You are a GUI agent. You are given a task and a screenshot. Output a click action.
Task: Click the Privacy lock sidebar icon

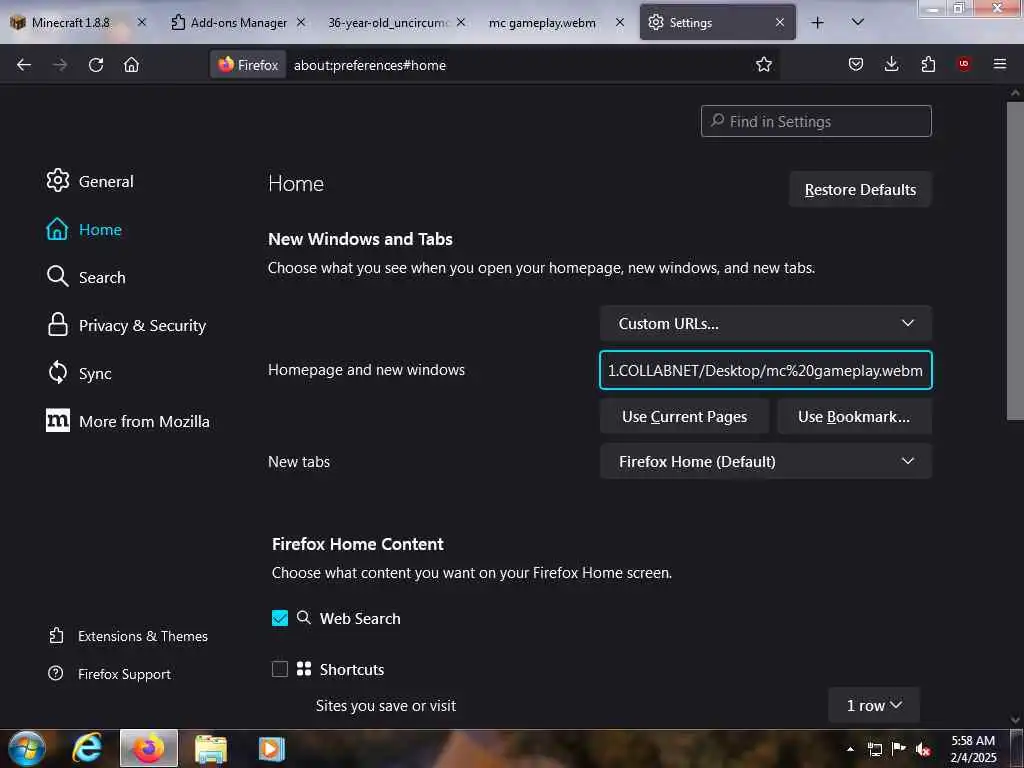pyautogui.click(x=57, y=325)
